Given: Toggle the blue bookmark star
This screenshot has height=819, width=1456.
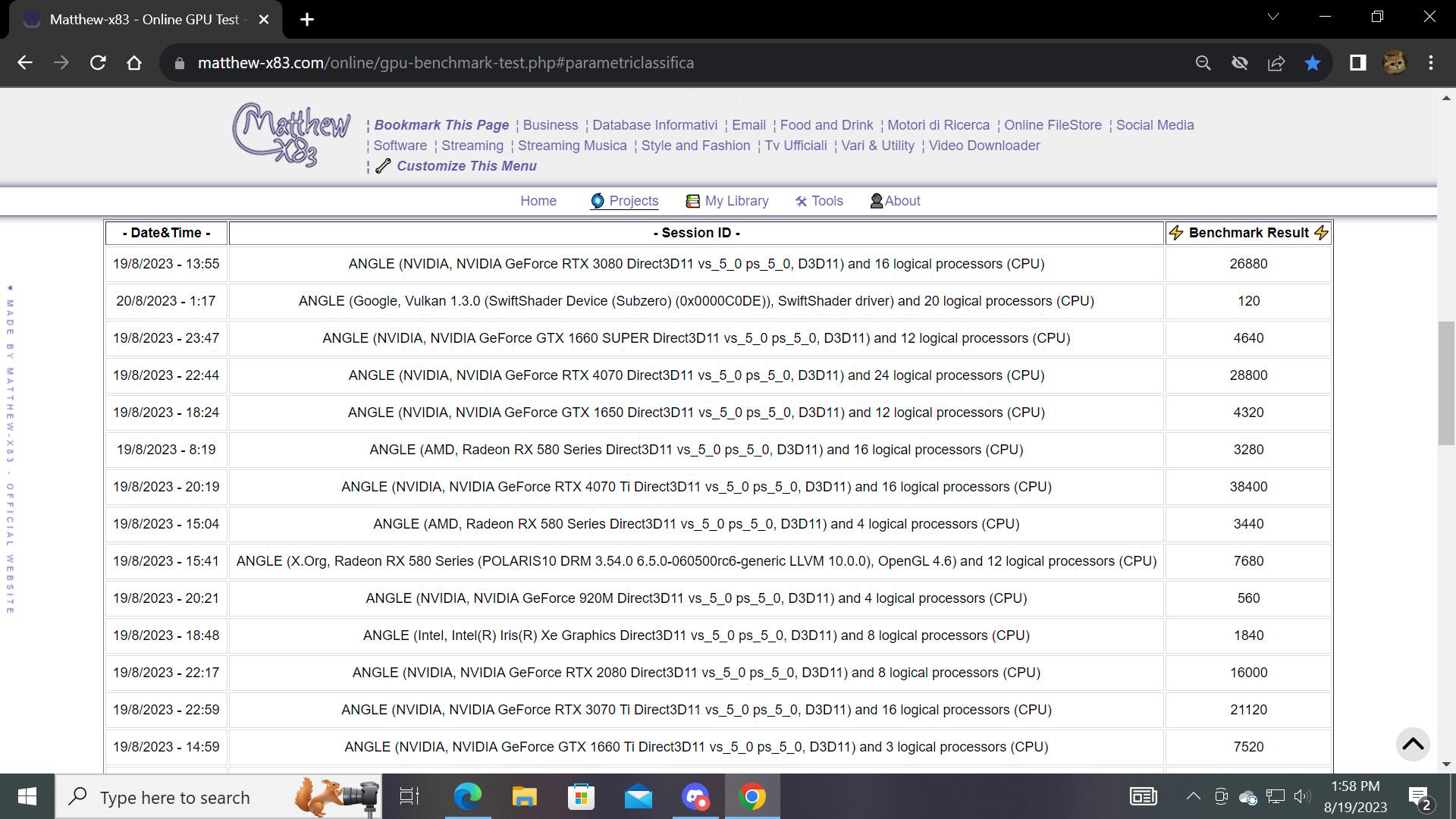Looking at the screenshot, I should (x=1313, y=63).
